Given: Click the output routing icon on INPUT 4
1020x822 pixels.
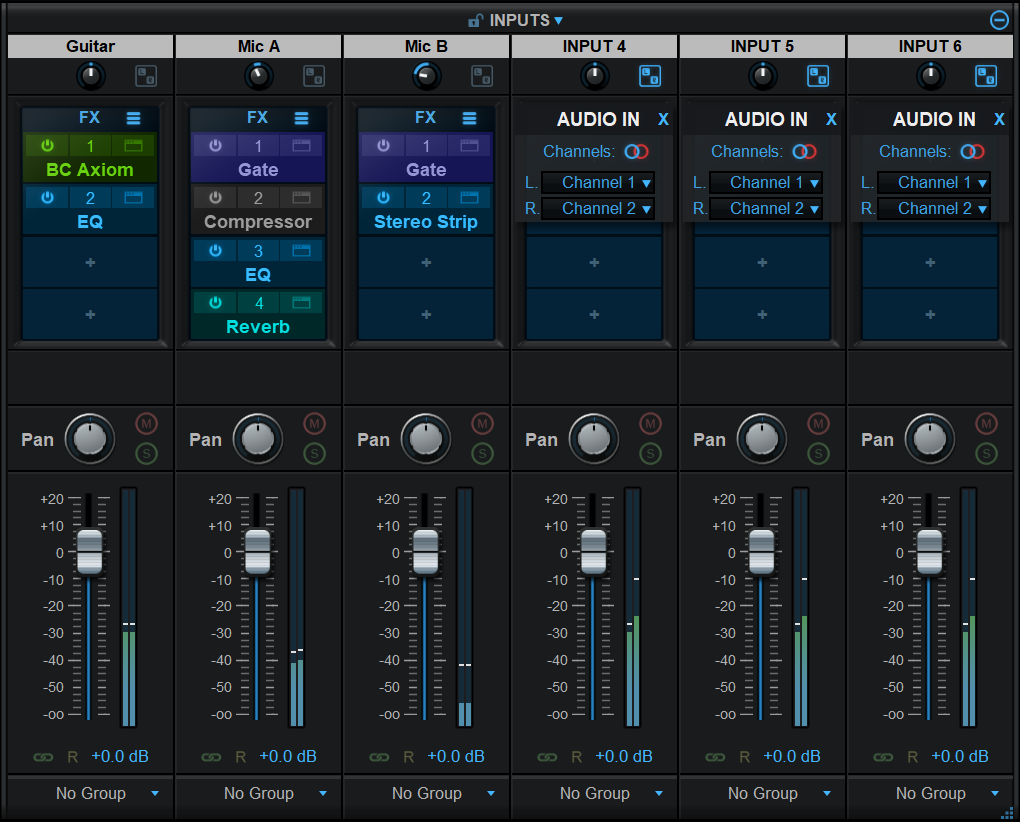Looking at the screenshot, I should [650, 75].
